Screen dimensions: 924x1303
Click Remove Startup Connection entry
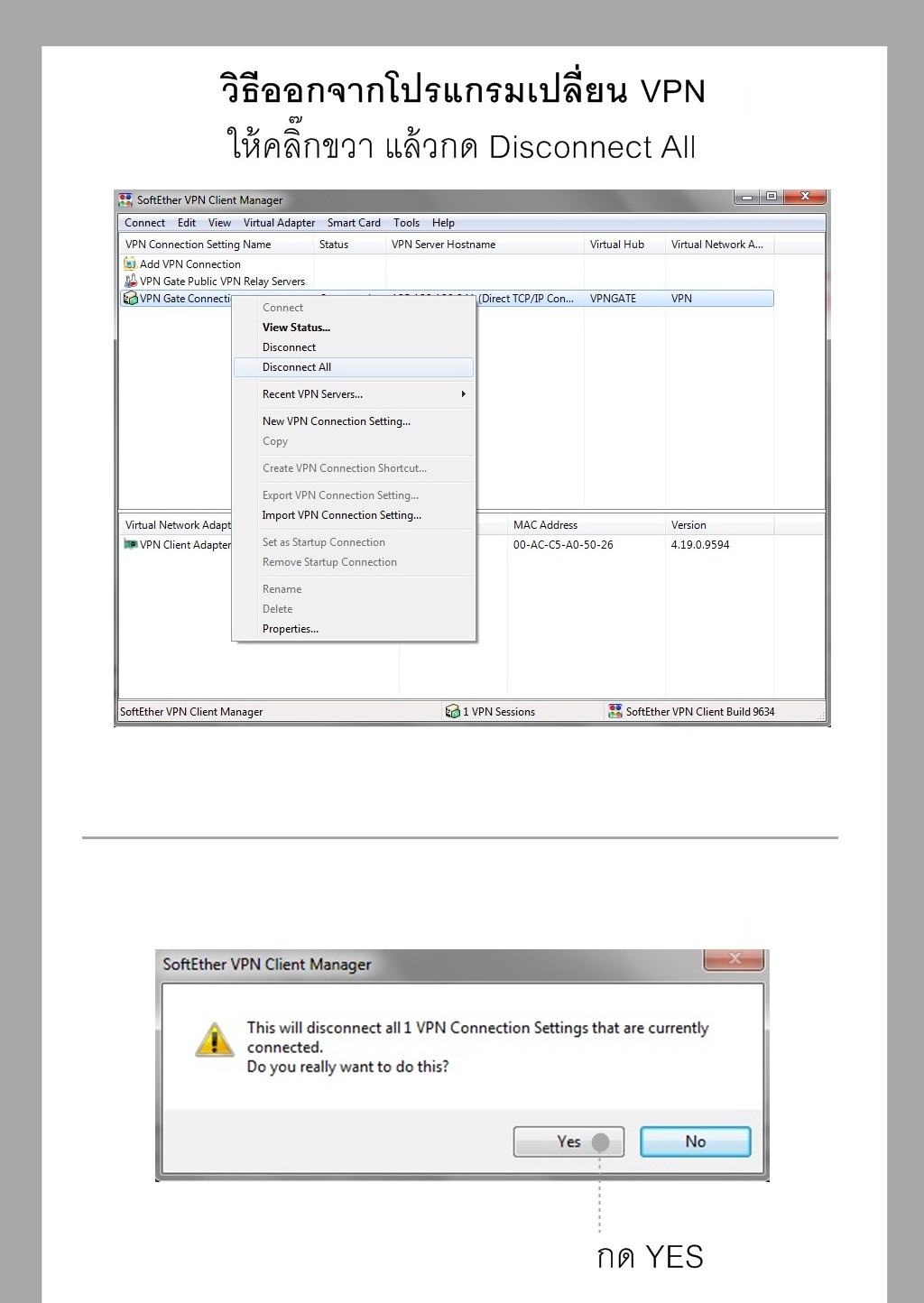353,562
